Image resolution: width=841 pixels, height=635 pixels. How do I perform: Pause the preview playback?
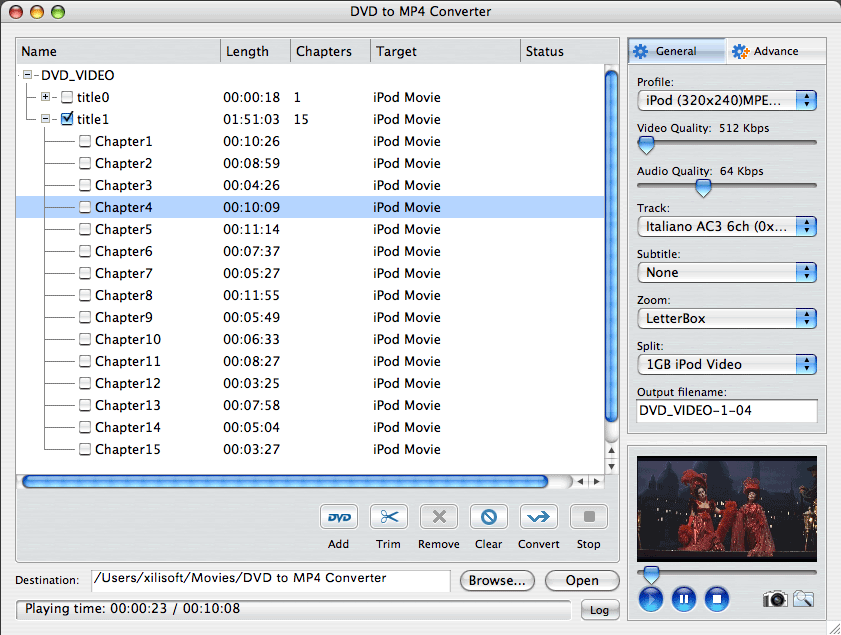(684, 600)
